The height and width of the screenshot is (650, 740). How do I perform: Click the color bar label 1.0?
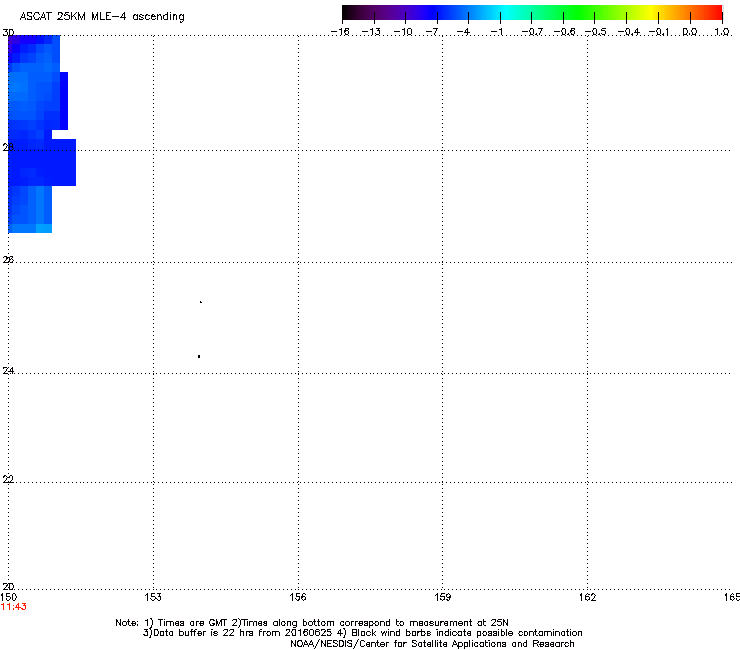722,32
